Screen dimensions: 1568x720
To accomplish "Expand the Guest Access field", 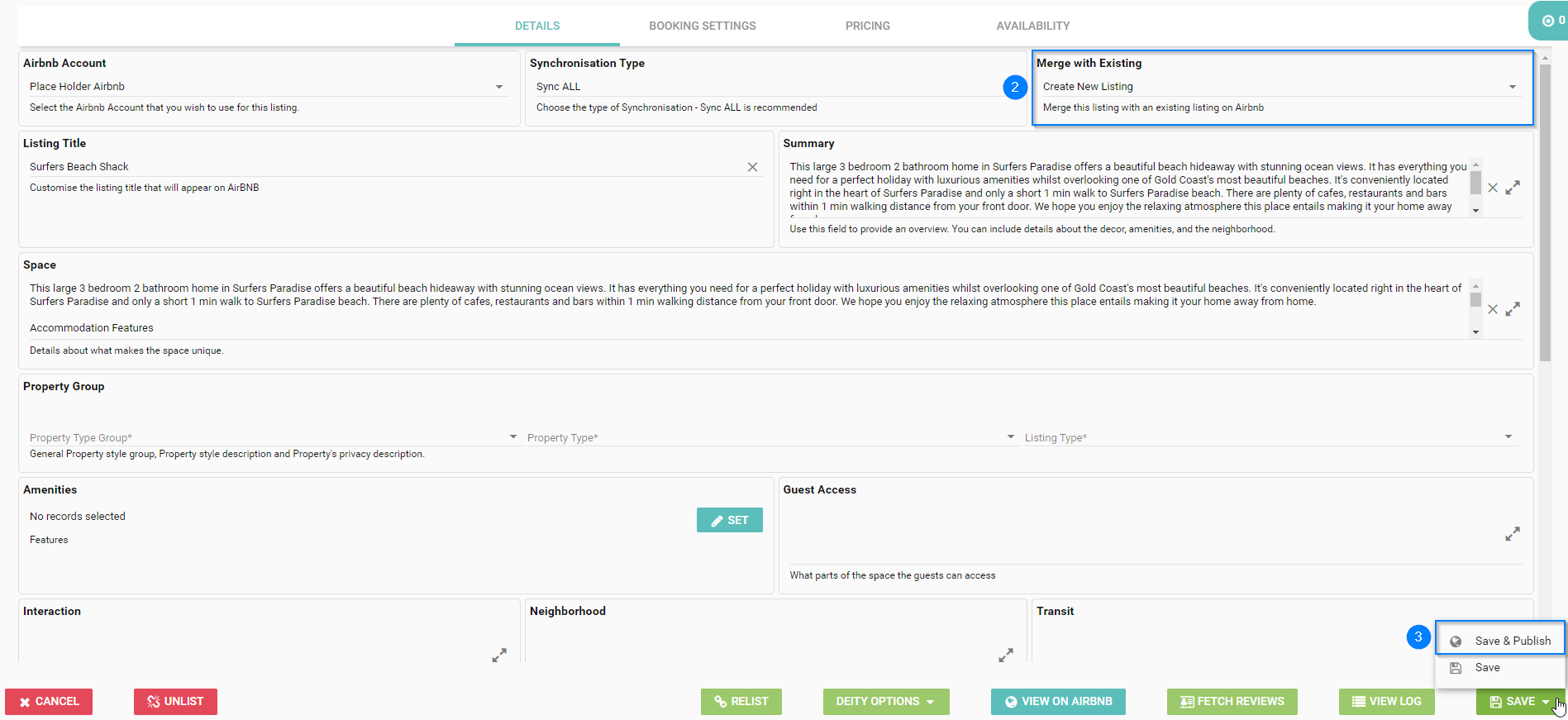I will [x=1512, y=534].
